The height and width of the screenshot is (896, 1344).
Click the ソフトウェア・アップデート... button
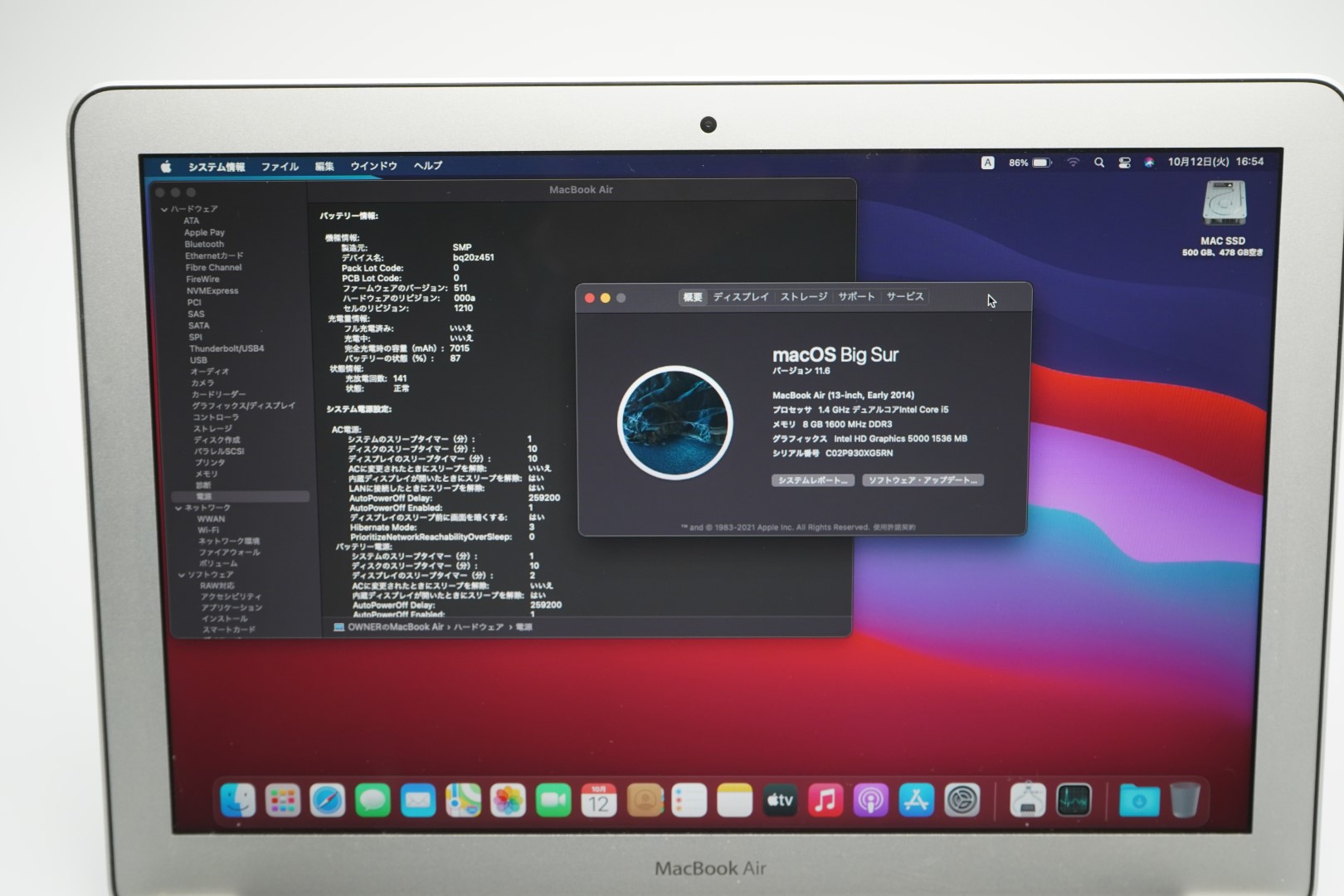click(x=923, y=480)
